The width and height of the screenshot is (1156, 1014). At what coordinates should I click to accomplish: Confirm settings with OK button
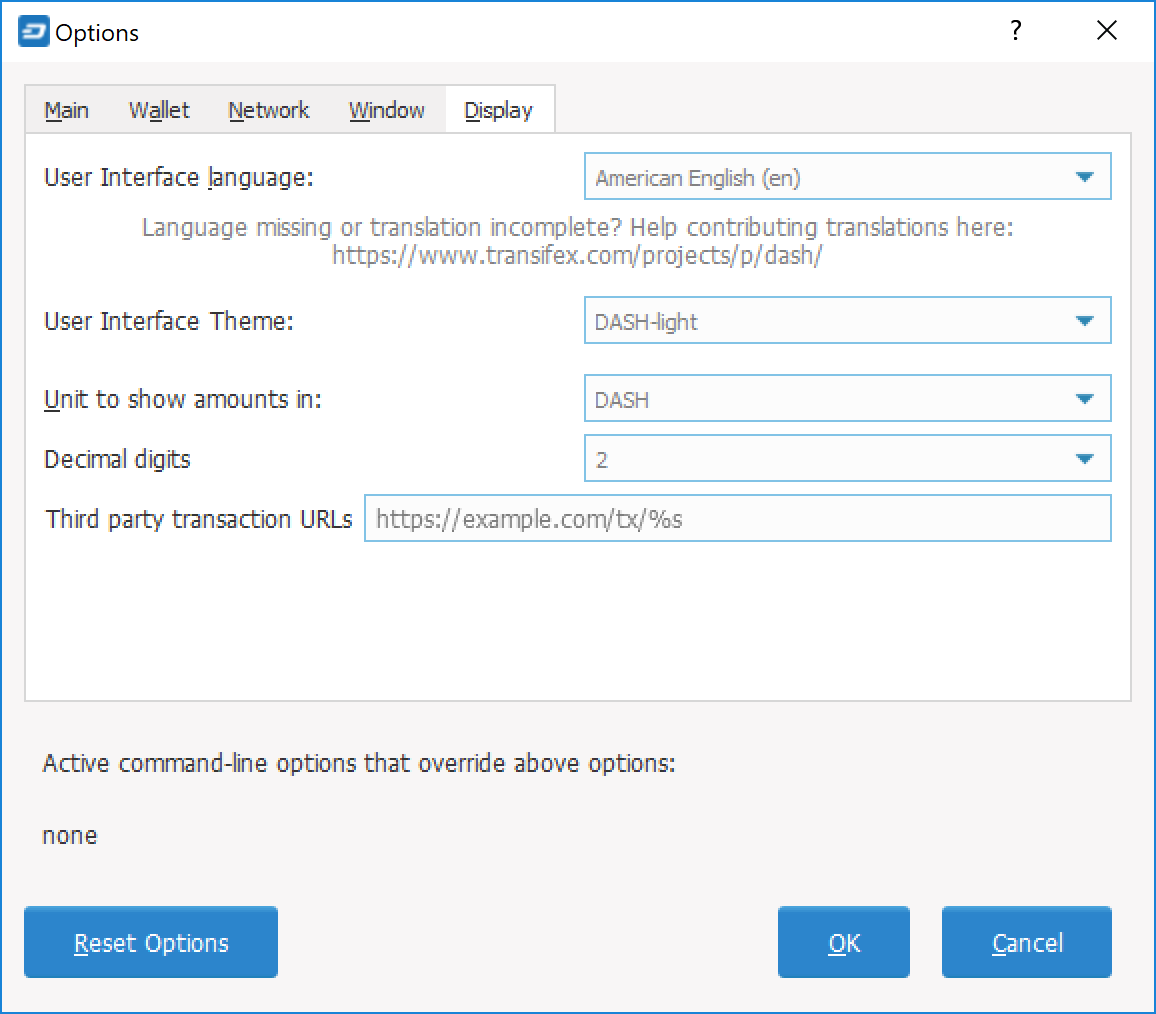844,942
